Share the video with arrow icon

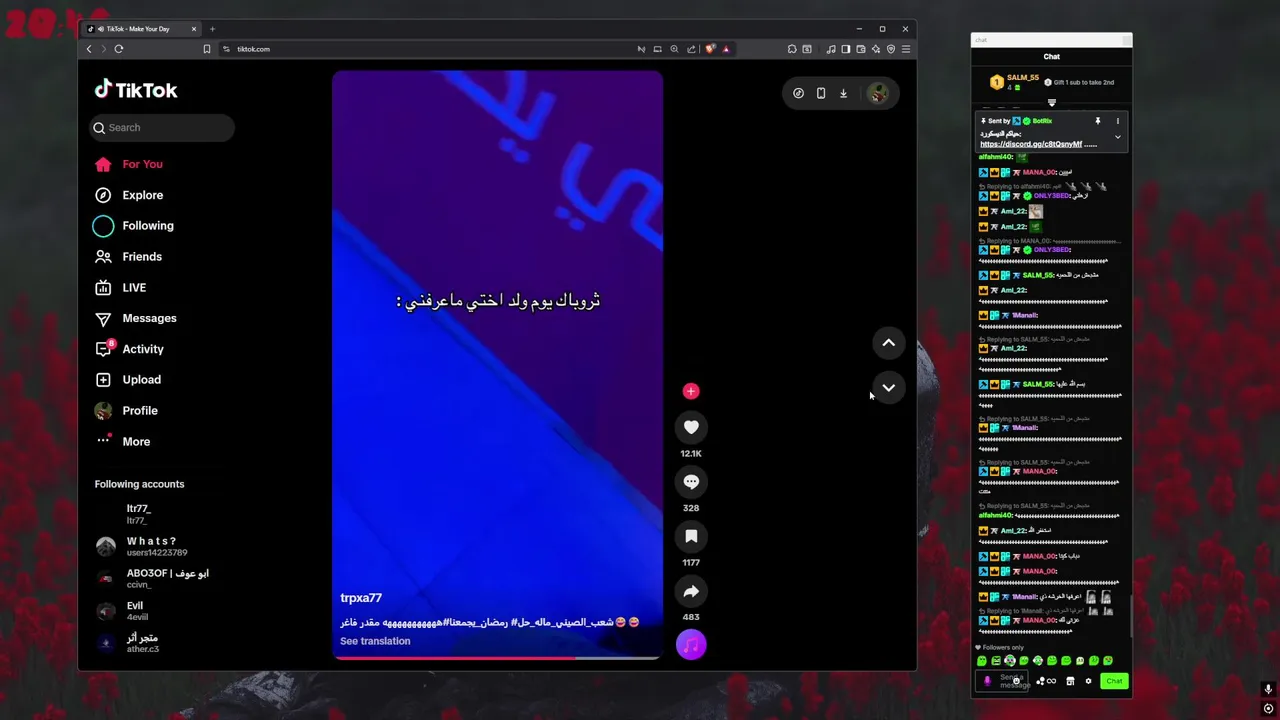click(691, 592)
